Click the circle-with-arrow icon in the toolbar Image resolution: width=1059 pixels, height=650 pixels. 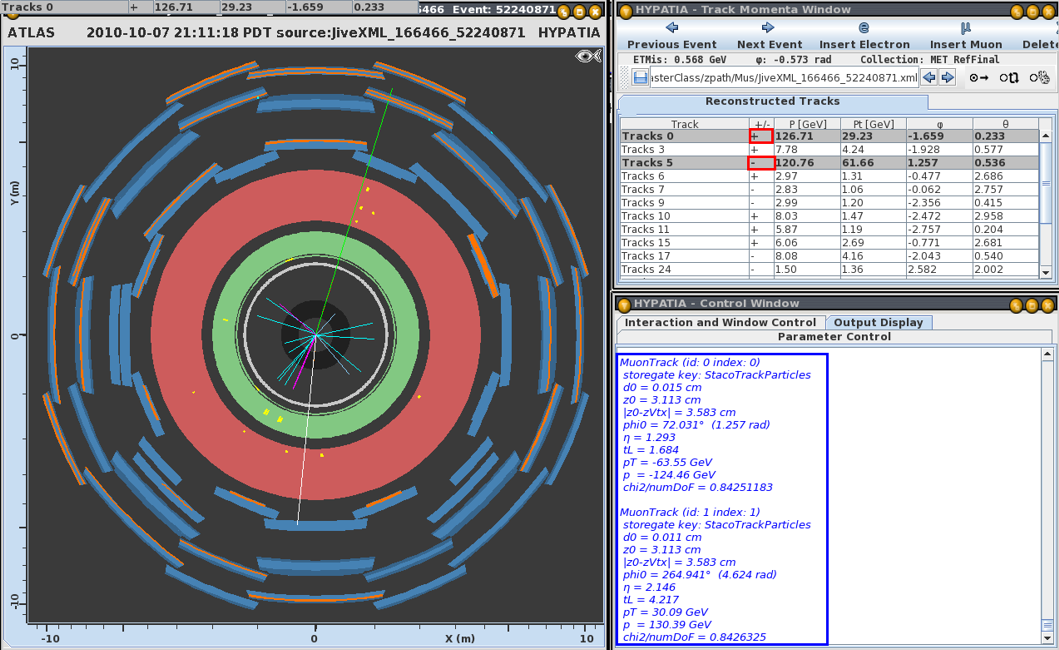979,78
